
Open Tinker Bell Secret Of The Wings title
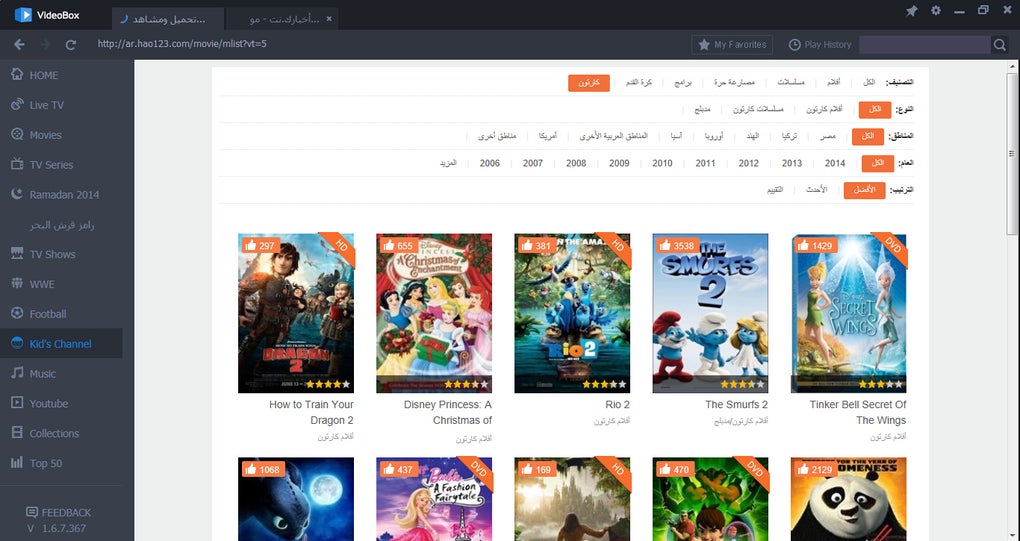coord(858,412)
